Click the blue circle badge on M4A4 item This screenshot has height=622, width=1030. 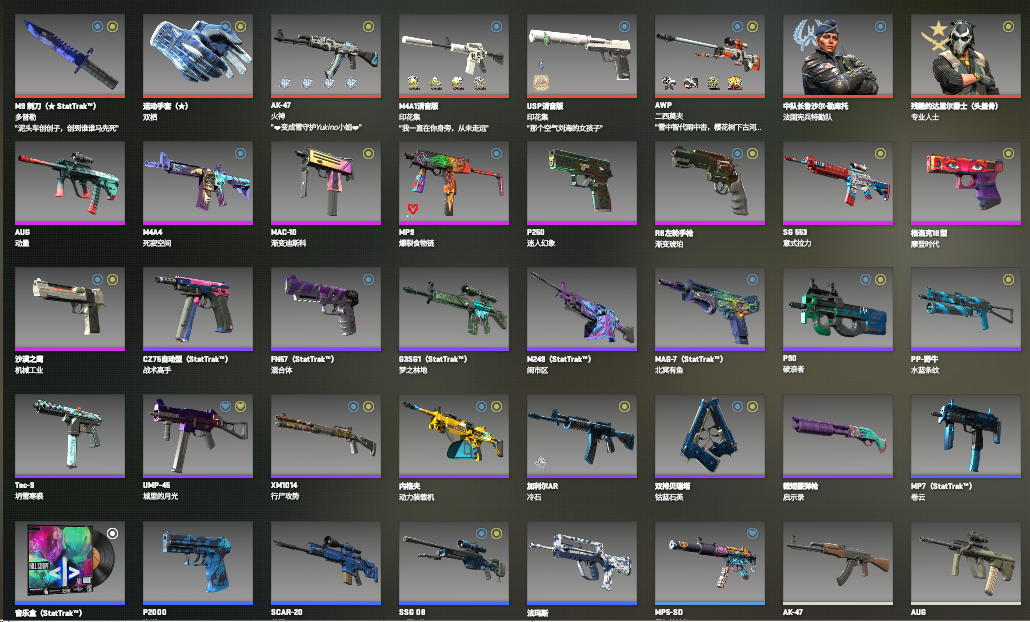tap(241, 153)
